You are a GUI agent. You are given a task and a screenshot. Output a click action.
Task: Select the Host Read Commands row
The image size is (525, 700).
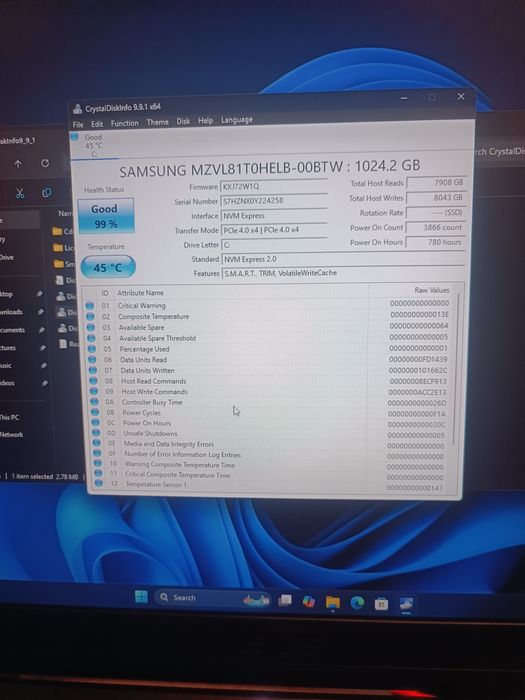click(271, 381)
